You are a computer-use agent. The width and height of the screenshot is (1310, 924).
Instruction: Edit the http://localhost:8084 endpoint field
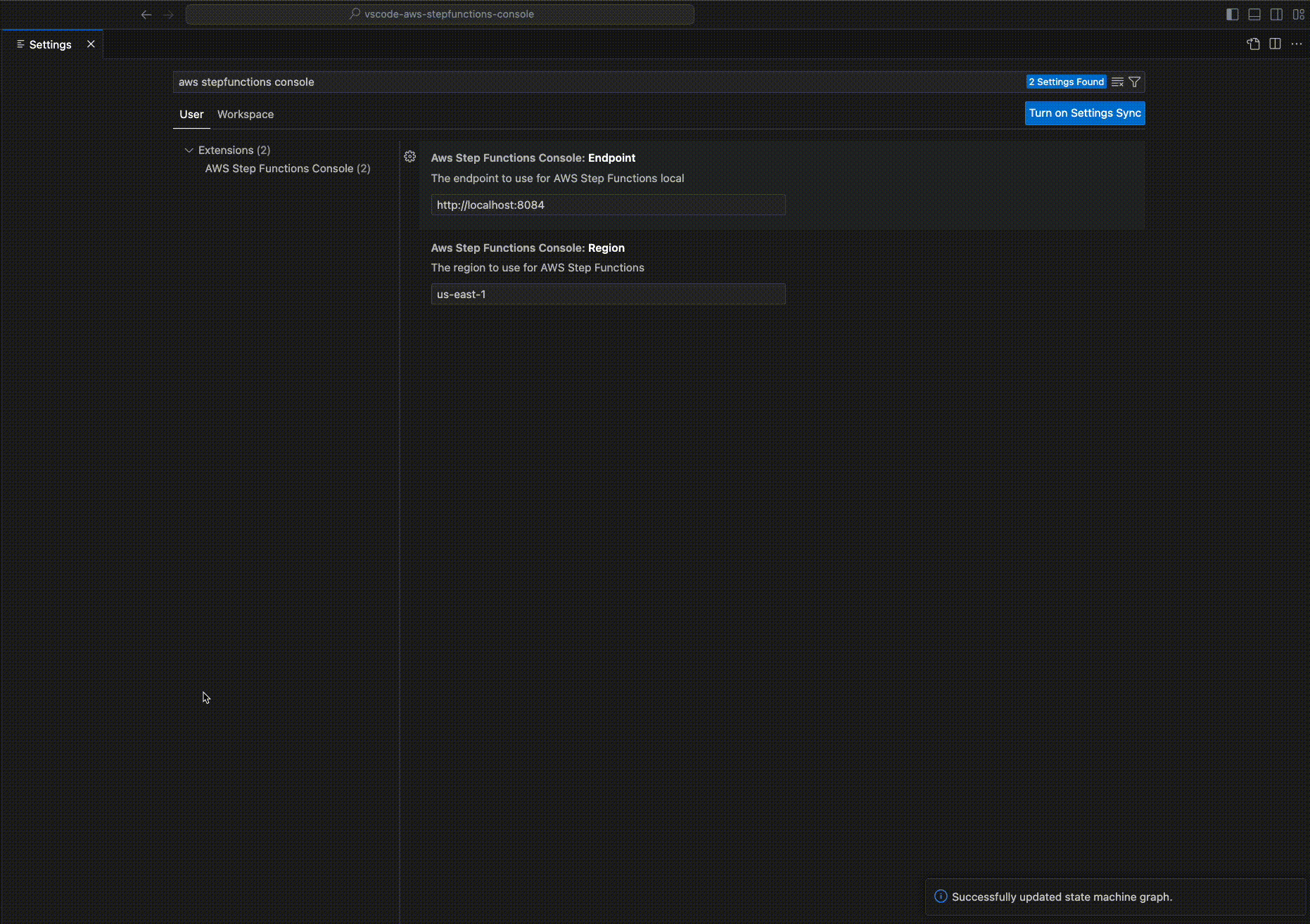point(609,205)
